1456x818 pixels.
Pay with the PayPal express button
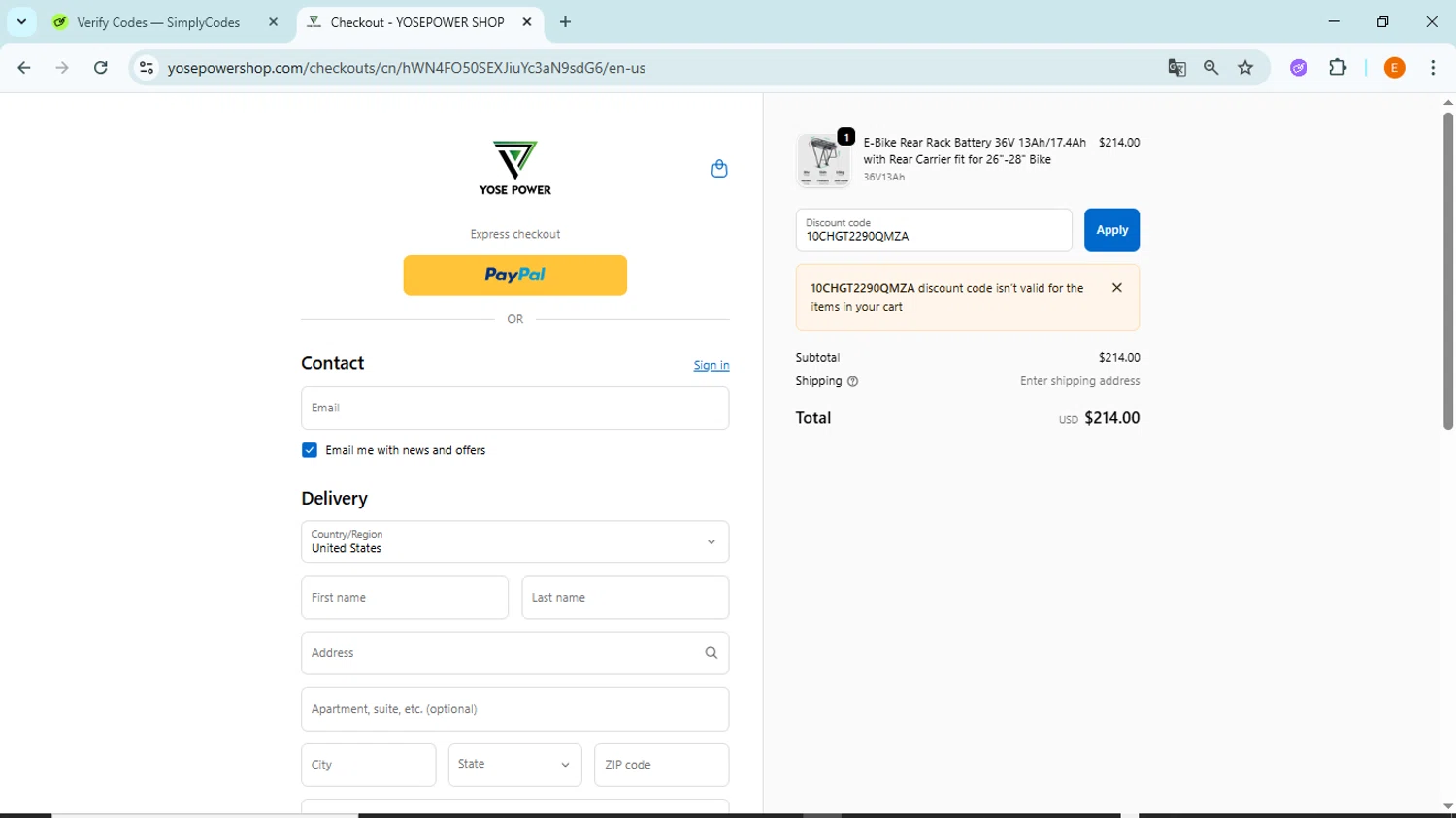coord(515,276)
